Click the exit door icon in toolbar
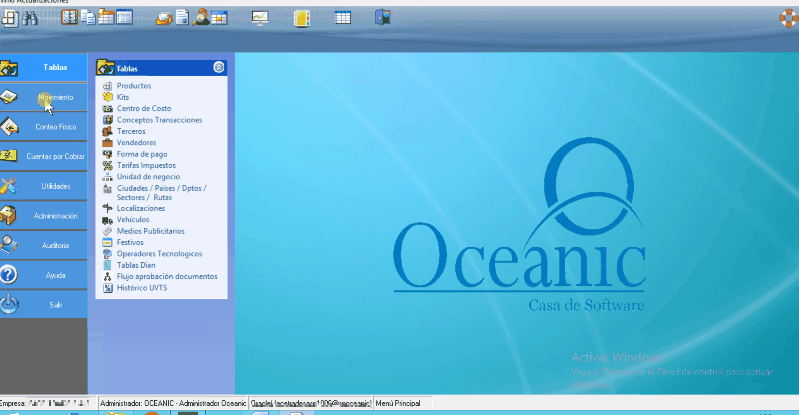799x415 pixels. click(382, 17)
